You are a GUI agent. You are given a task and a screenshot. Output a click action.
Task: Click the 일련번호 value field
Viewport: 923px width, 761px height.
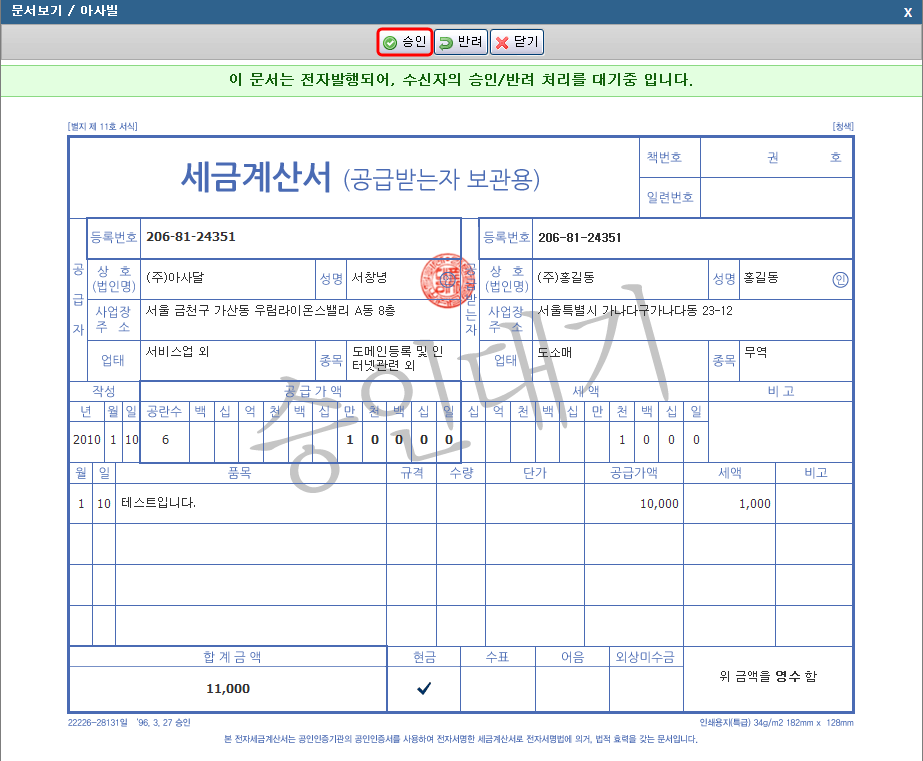pos(776,197)
